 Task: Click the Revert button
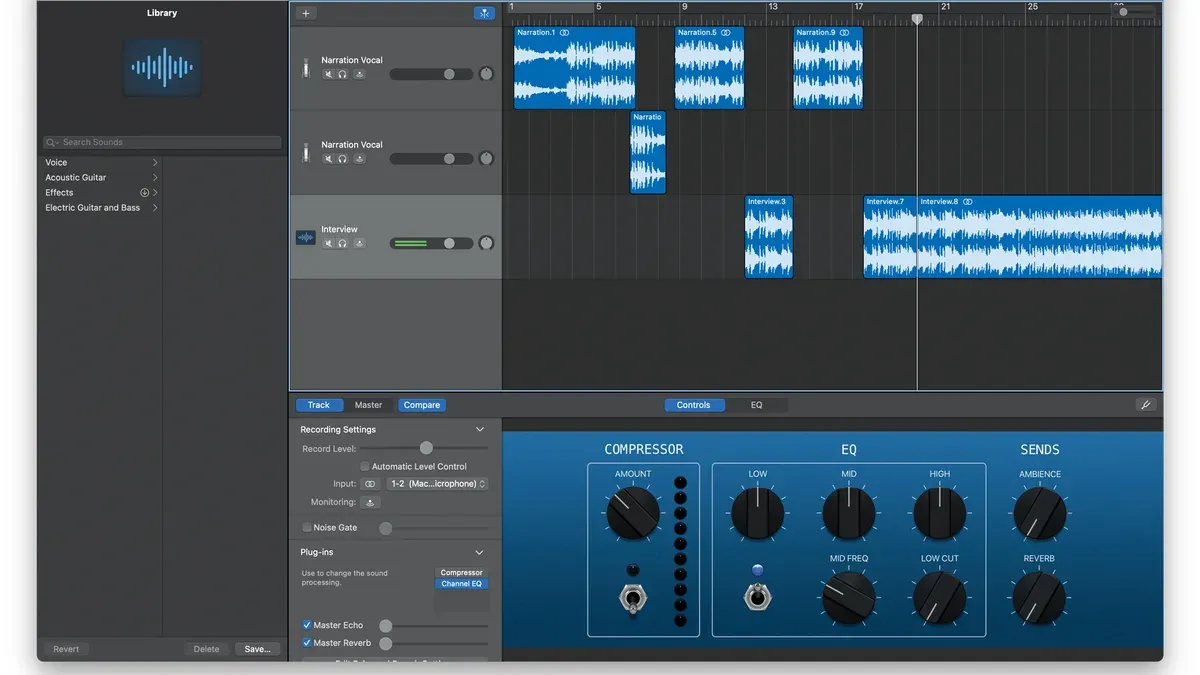coord(66,649)
